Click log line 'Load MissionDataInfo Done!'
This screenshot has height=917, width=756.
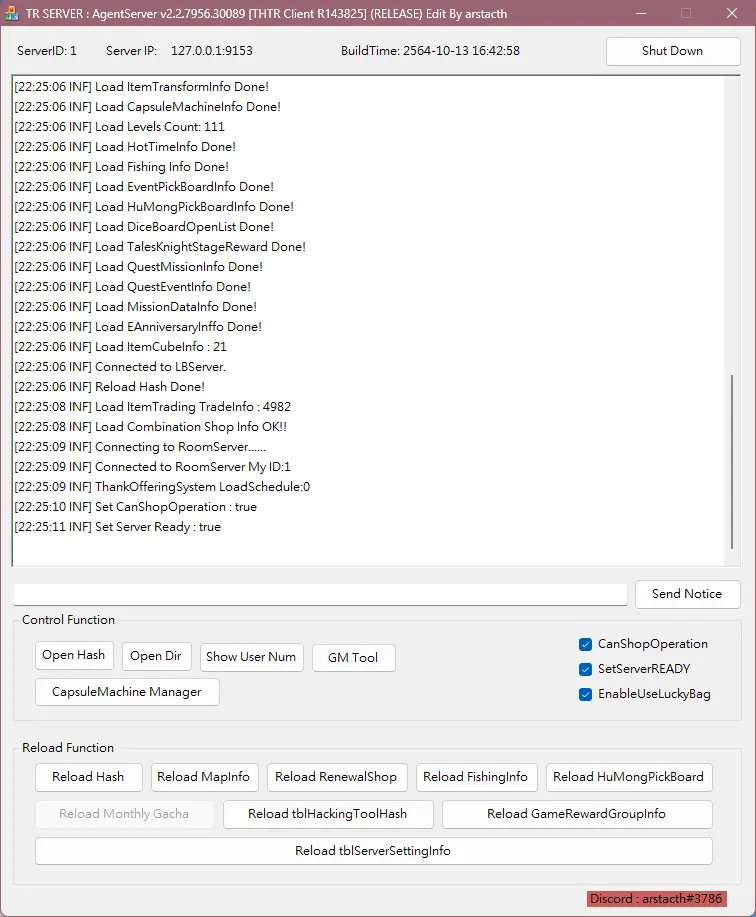tap(136, 307)
